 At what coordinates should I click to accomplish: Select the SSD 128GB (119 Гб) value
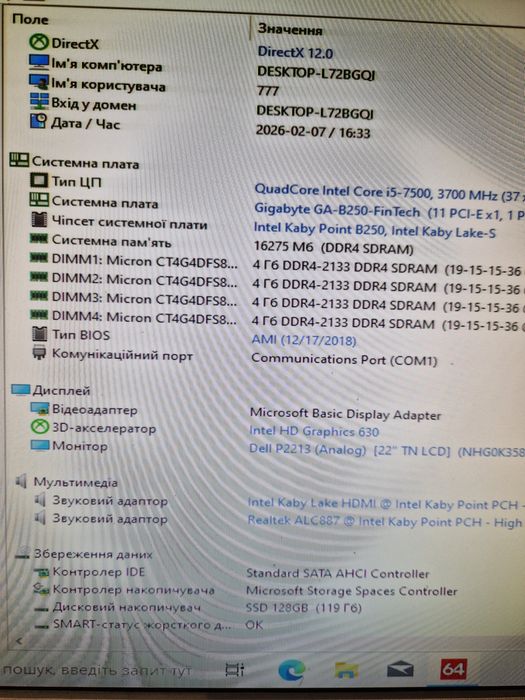pyautogui.click(x=304, y=608)
